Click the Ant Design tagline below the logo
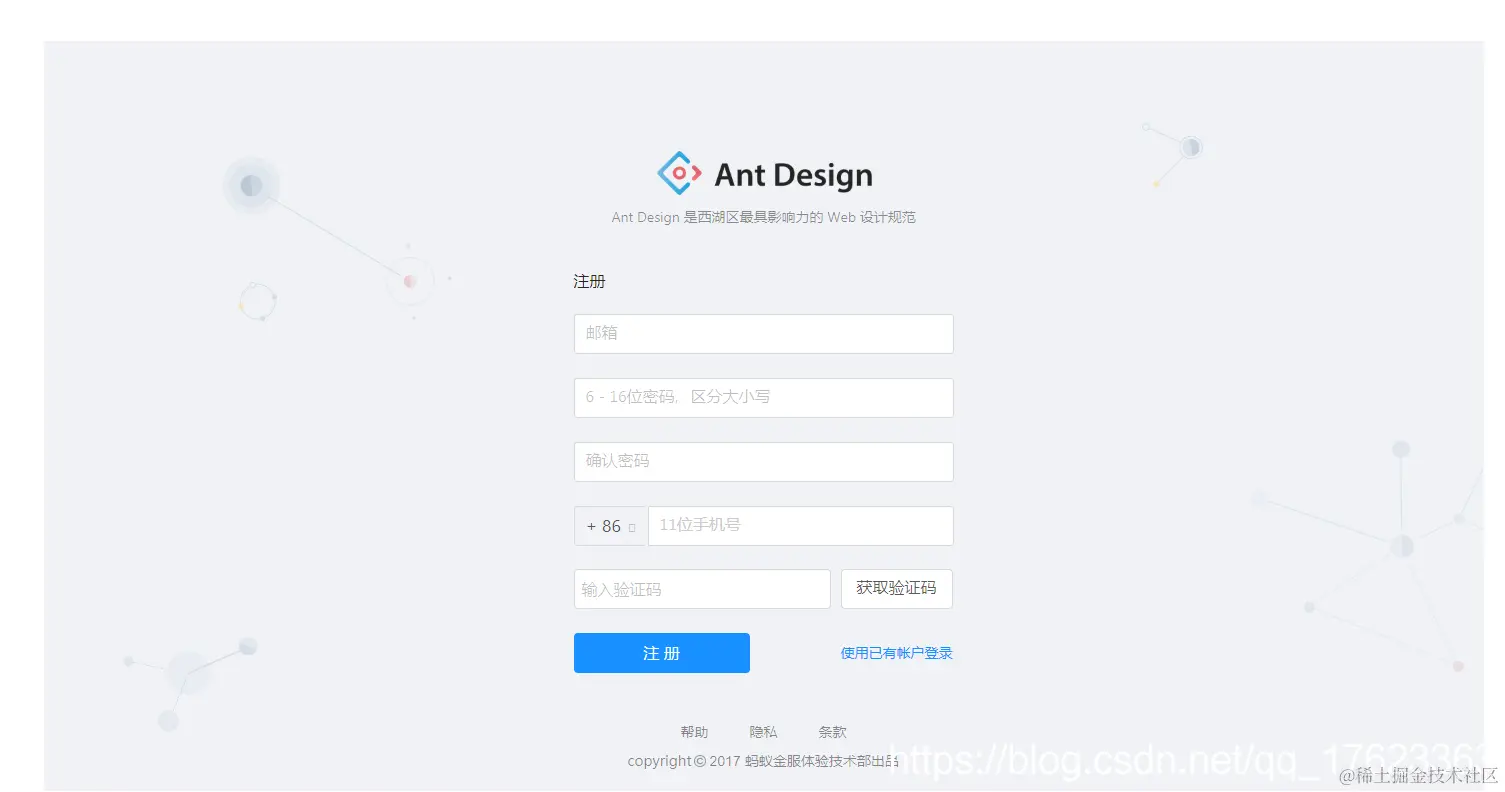Viewport: 1505px width, 792px height. coord(763,216)
